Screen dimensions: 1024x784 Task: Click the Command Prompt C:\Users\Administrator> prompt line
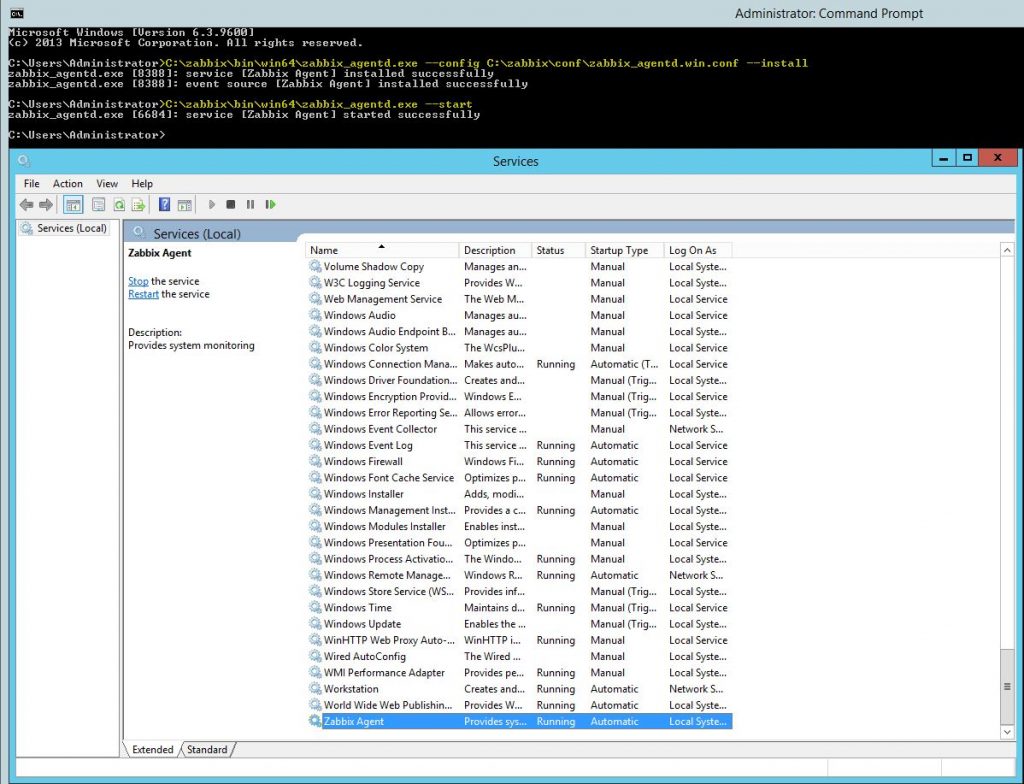click(87, 135)
